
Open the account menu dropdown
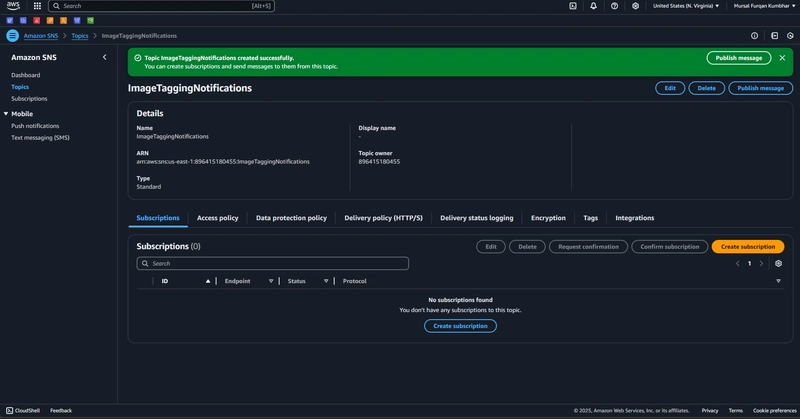764,6
